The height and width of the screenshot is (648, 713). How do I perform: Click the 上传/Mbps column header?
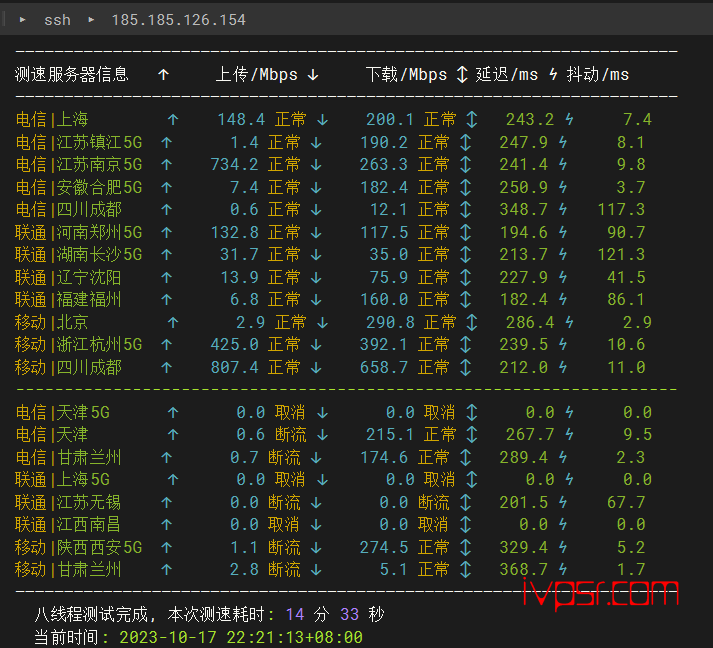pyautogui.click(x=256, y=74)
